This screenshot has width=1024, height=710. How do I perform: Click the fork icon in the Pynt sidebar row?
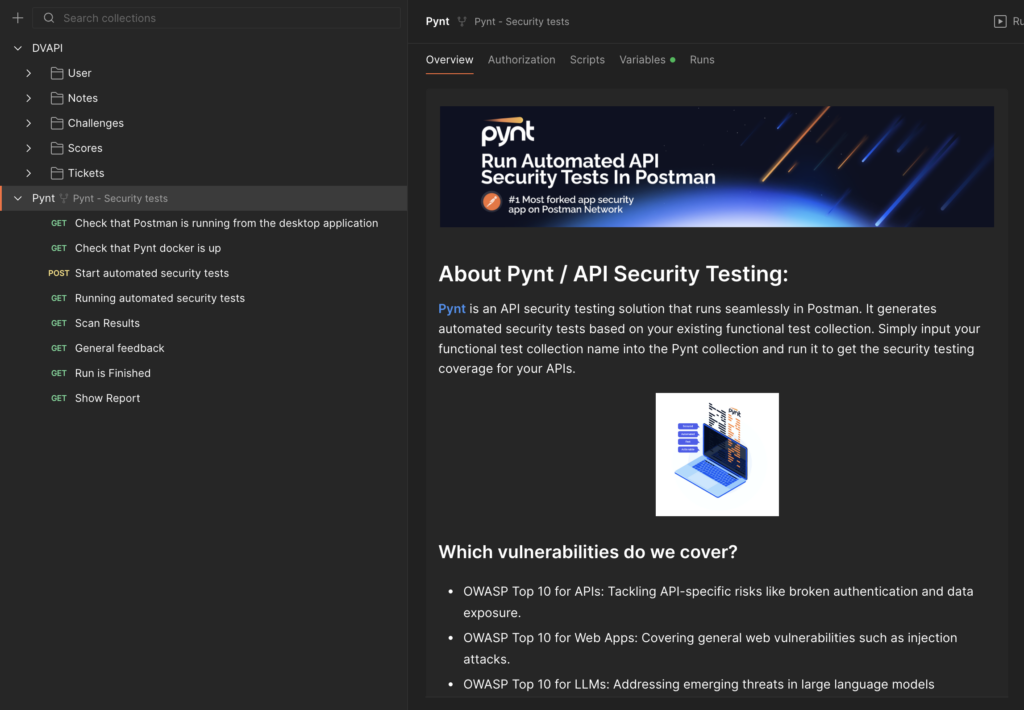click(x=64, y=199)
